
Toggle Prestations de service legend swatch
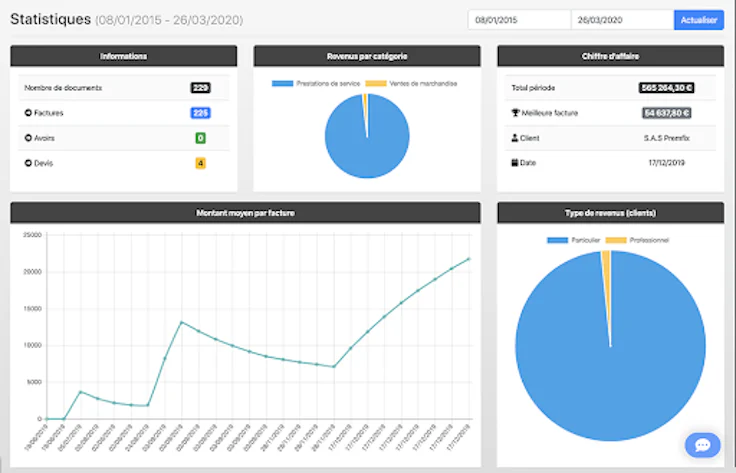point(283,84)
